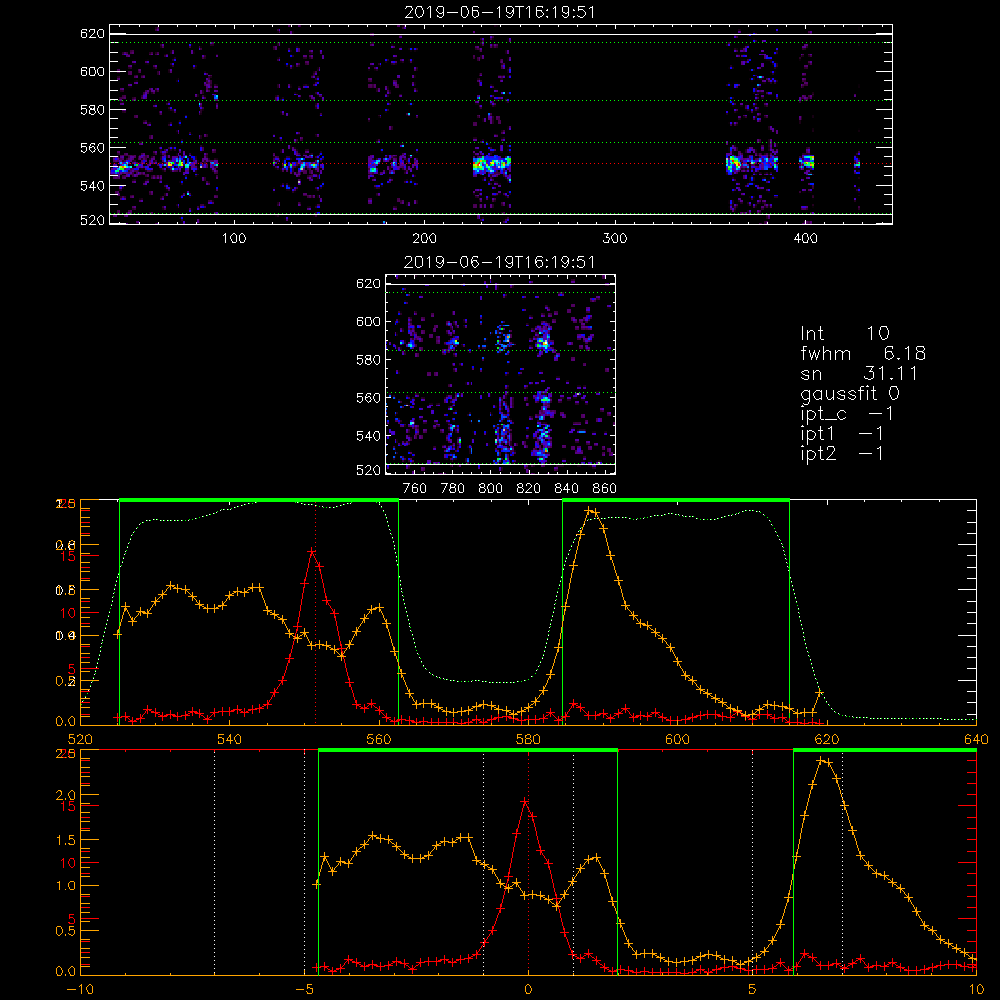Click x-axis label 200 on the top spectrogram
The width and height of the screenshot is (1000, 1000).
click(x=424, y=239)
